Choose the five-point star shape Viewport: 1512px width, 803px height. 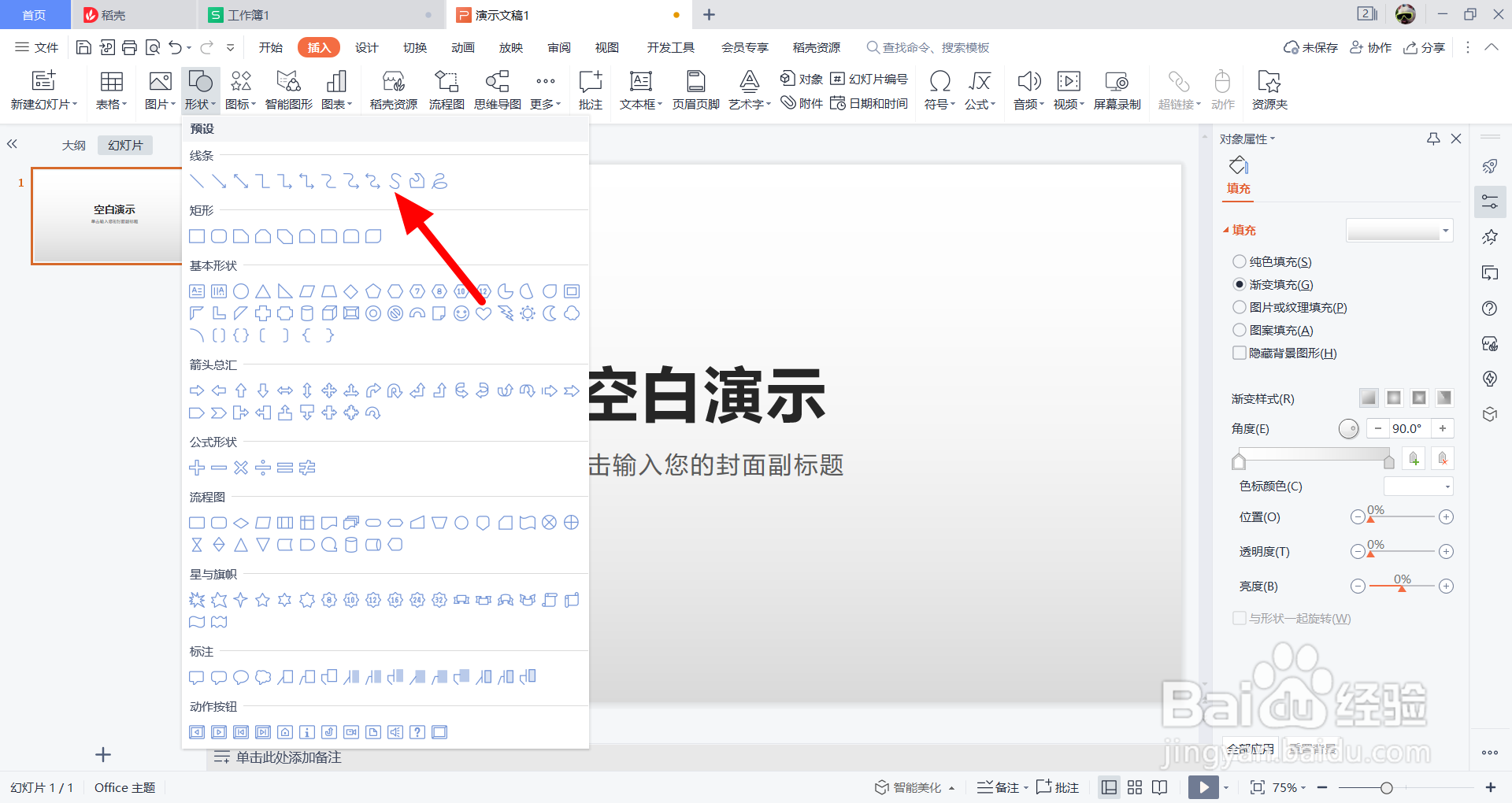click(263, 600)
